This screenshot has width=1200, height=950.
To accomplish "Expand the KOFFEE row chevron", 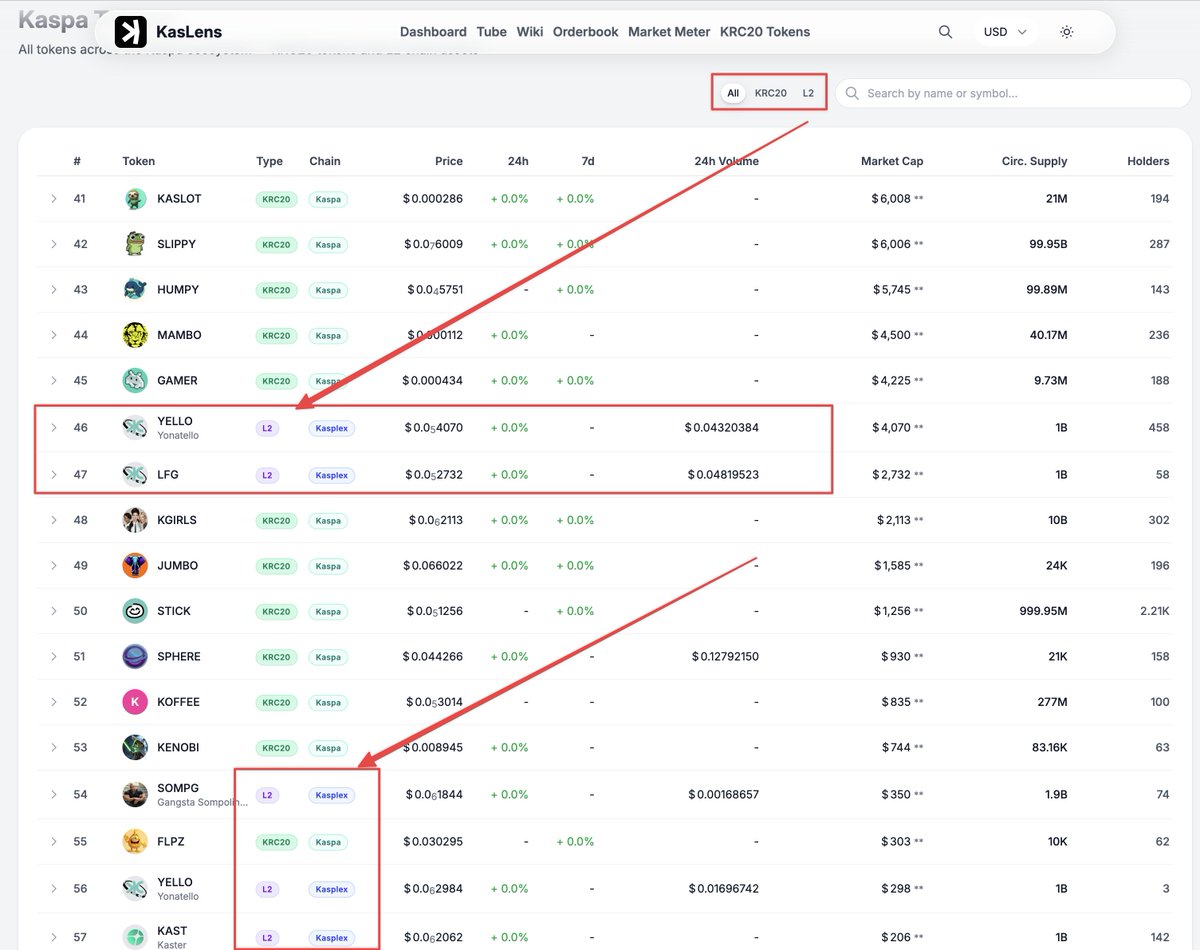I will [54, 702].
